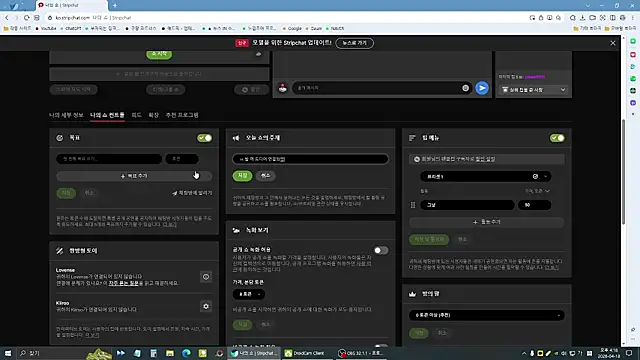Click the blue send message arrow icon
This screenshot has width=640, height=360.
(x=482, y=88)
